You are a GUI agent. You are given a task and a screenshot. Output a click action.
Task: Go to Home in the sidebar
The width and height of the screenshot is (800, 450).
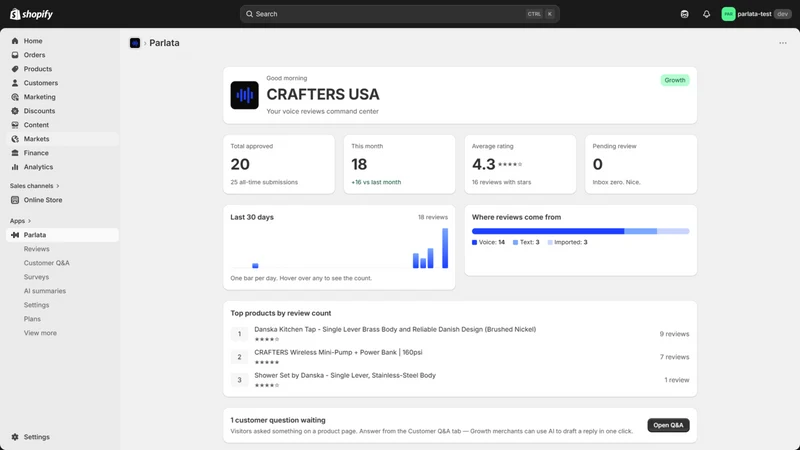33,41
